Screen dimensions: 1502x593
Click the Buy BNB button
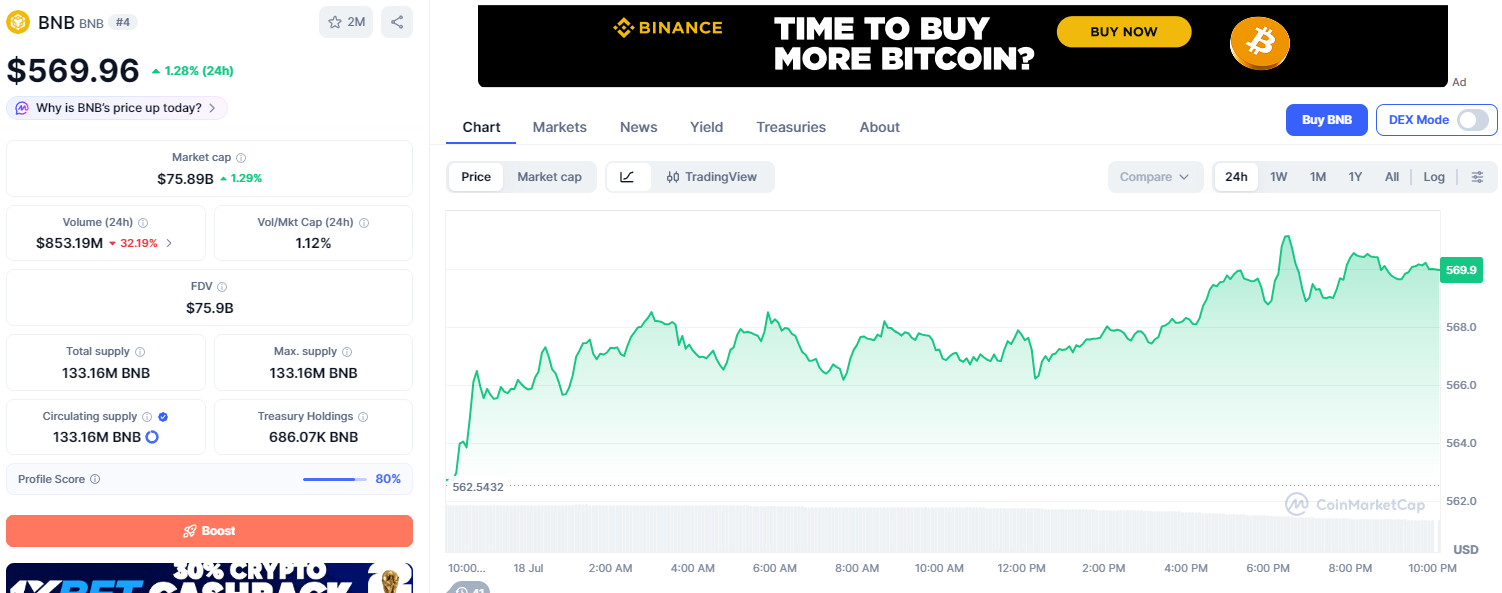1327,120
